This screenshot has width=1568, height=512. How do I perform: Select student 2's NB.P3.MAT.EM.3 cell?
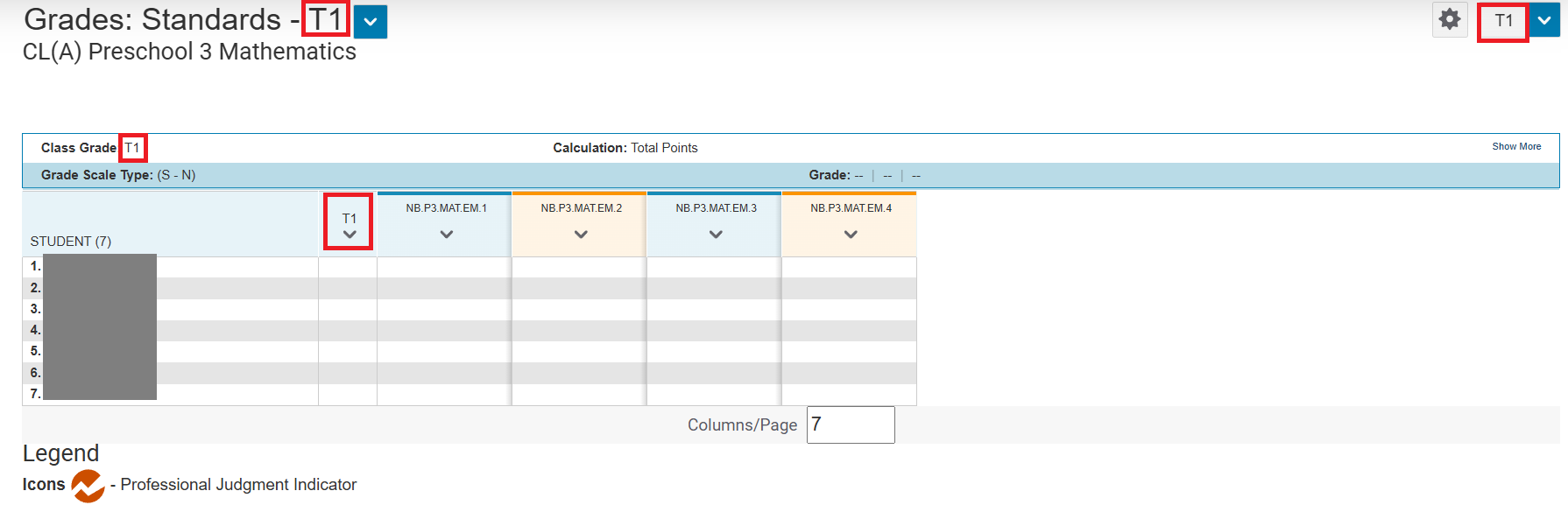coord(714,288)
